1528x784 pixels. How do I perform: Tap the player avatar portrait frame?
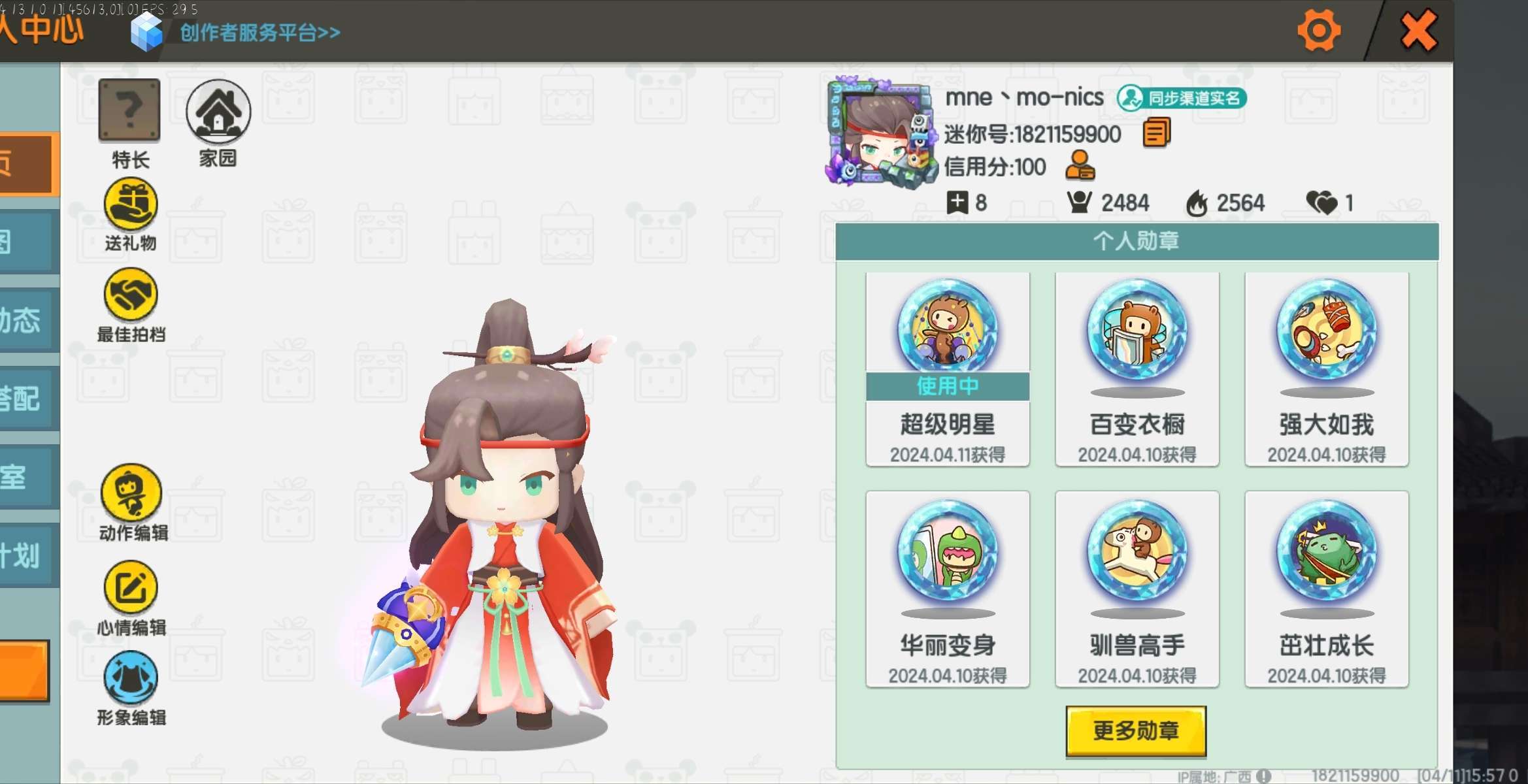click(880, 133)
